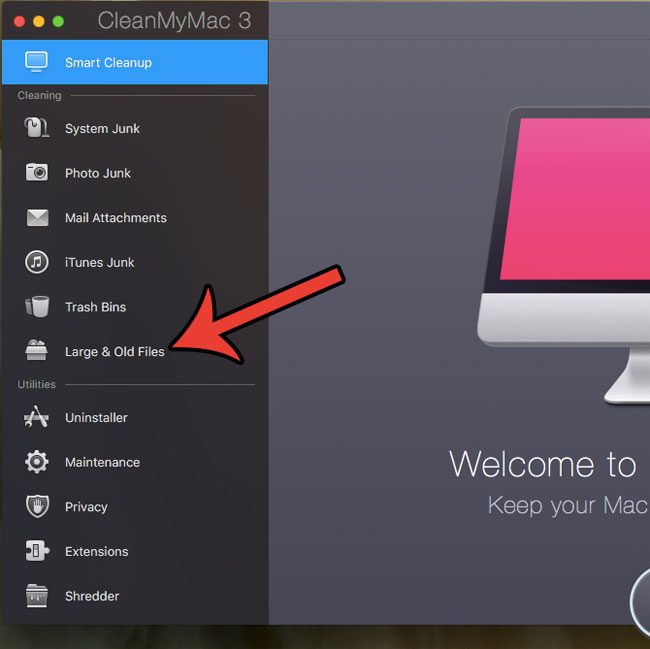Choose Large & Old Files

pos(115,351)
